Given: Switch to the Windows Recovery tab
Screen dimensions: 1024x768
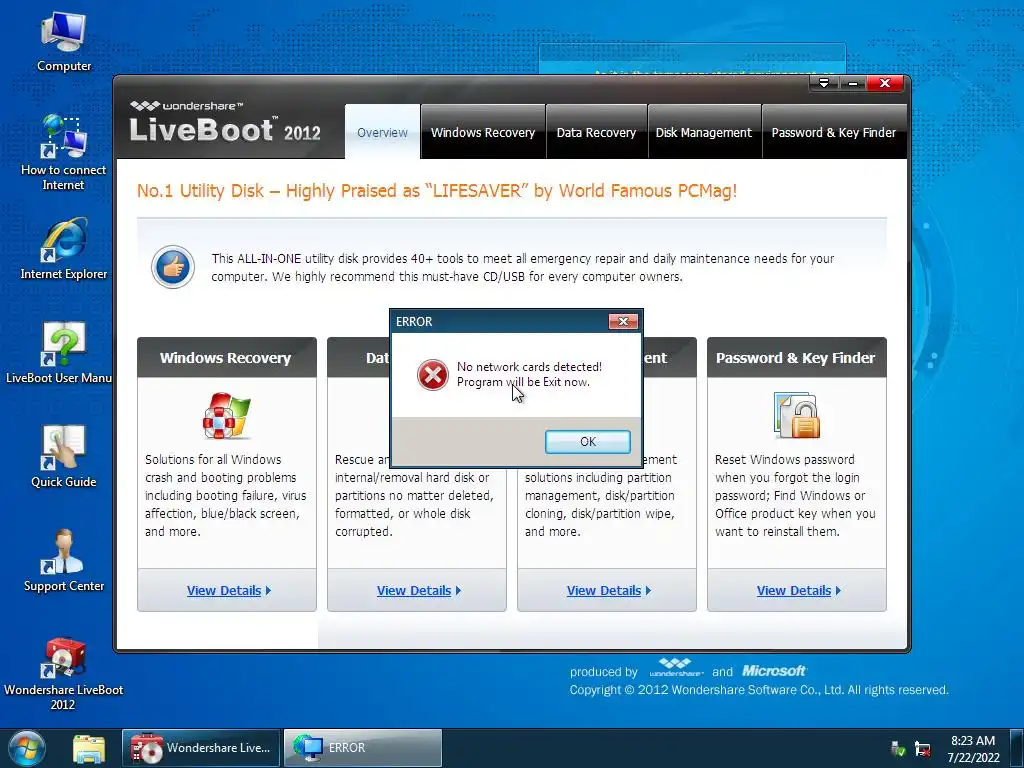Looking at the screenshot, I should (483, 132).
